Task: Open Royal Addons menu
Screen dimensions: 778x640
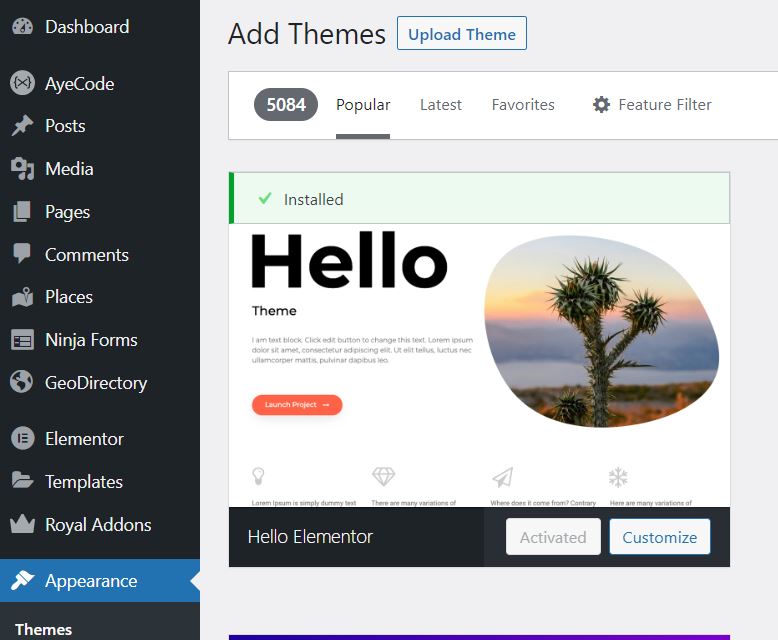Action: [x=100, y=524]
